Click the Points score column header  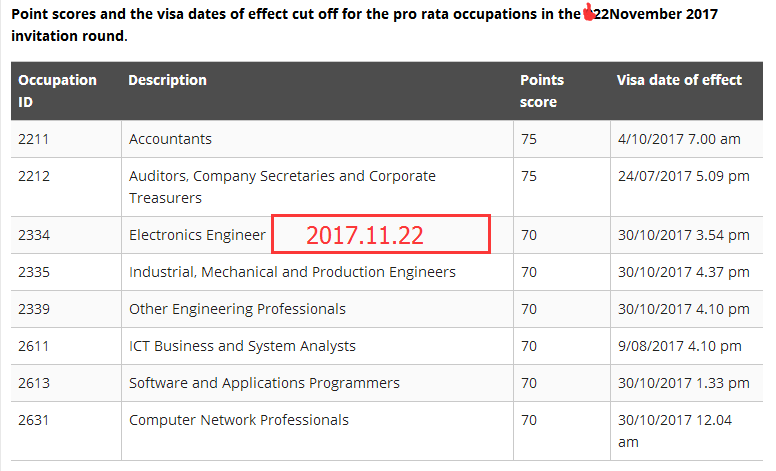click(x=542, y=90)
